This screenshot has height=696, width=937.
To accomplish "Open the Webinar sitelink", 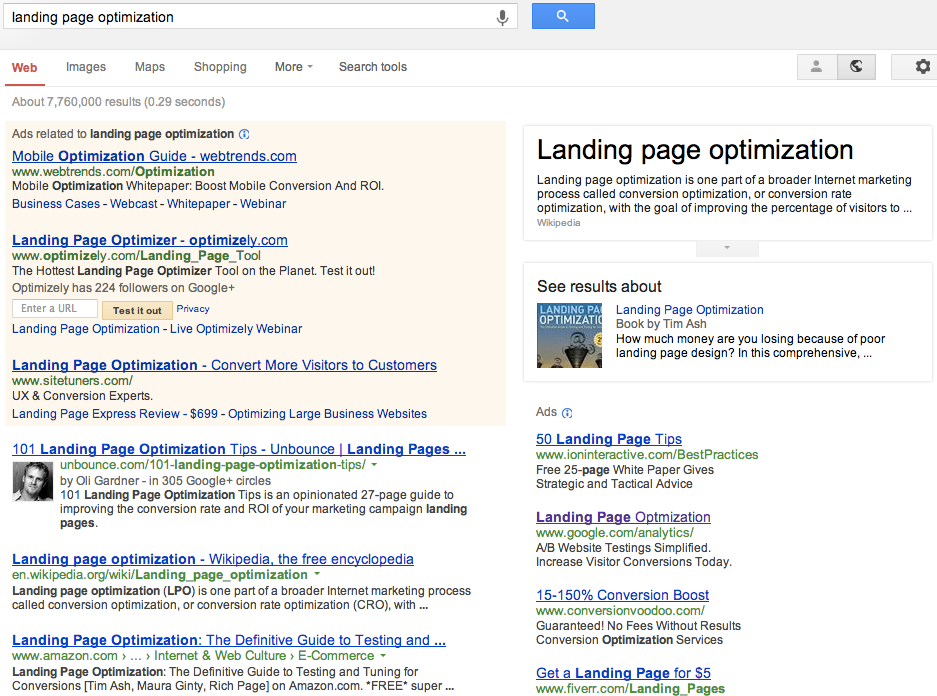I will point(263,204).
